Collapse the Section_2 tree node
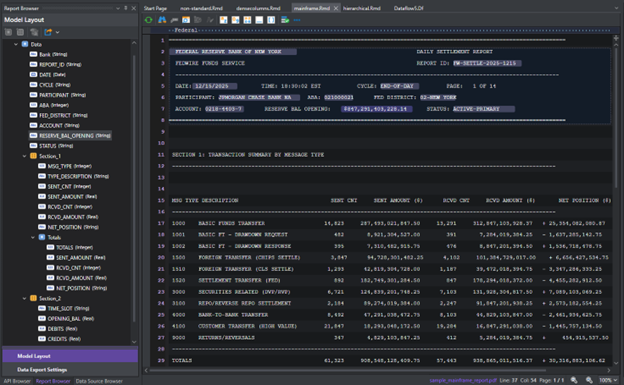624x385 pixels. click(x=25, y=298)
